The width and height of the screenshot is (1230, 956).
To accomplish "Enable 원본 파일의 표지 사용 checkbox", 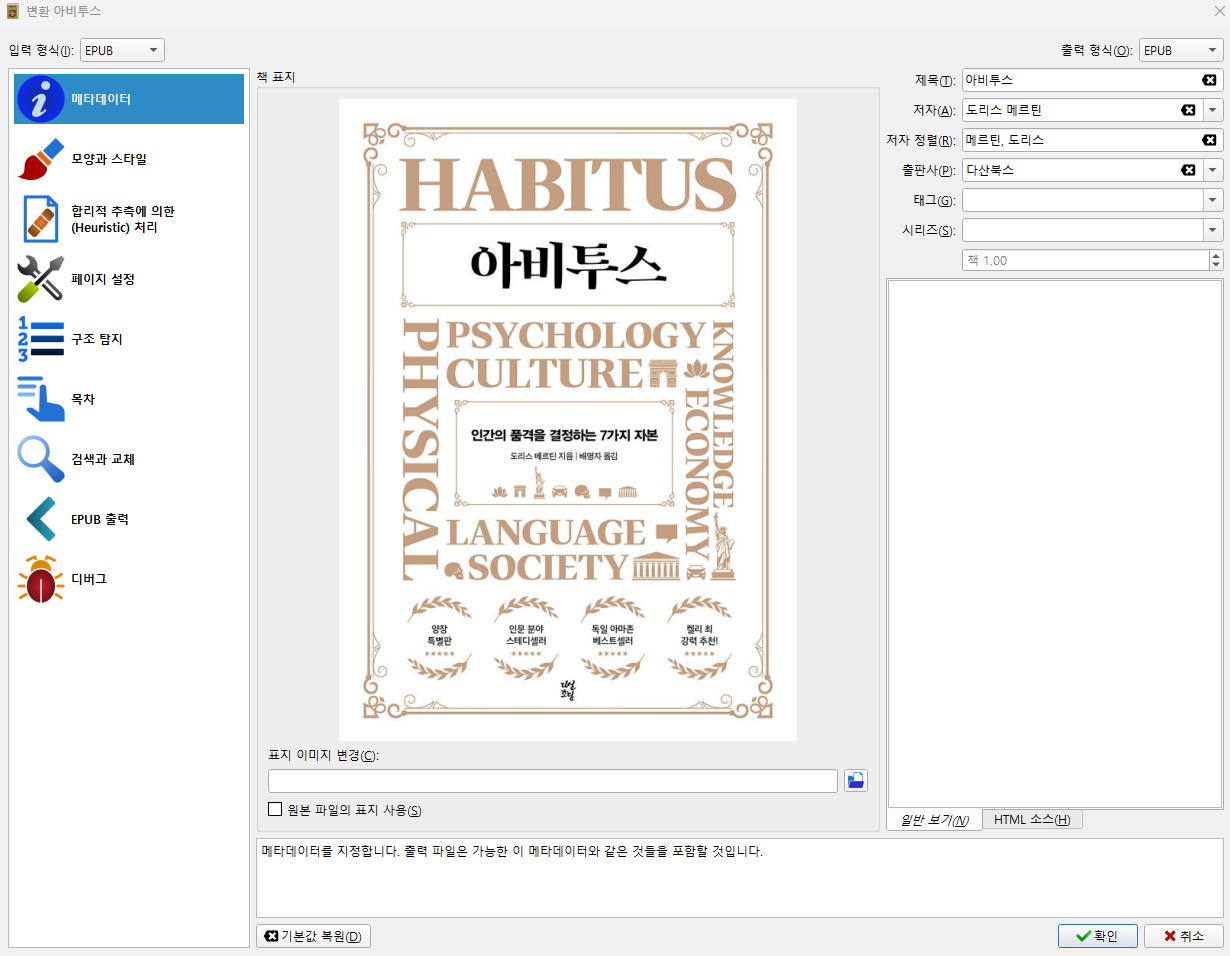I will (x=275, y=810).
